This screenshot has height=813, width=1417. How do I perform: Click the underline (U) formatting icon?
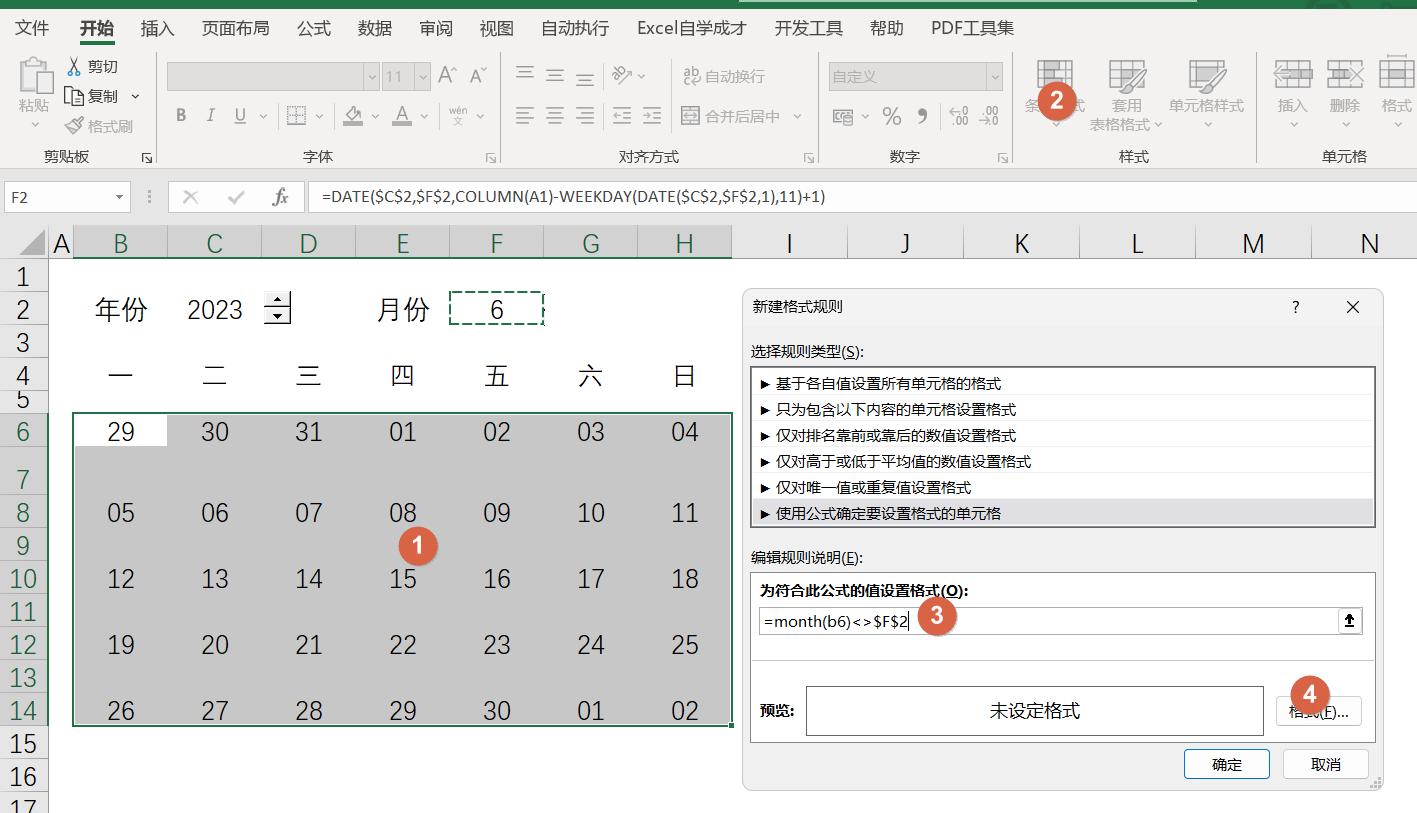tap(237, 115)
